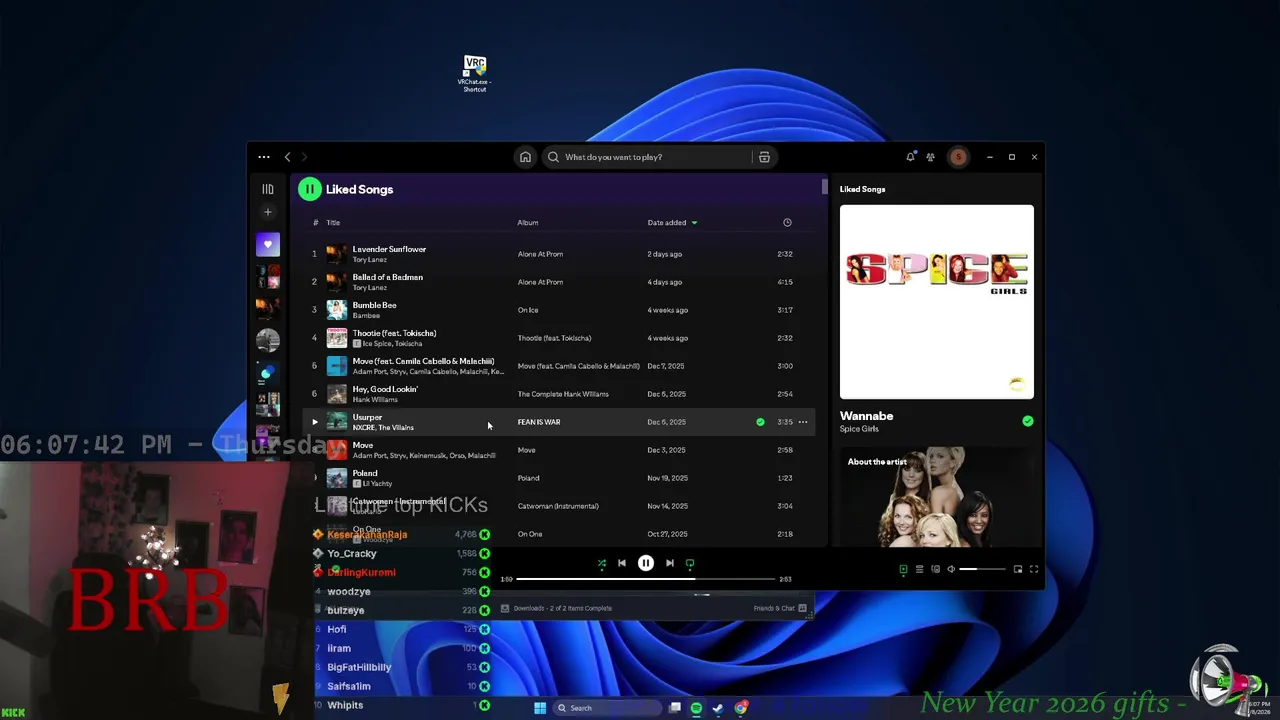The width and height of the screenshot is (1280, 720).
Task: Open Spotify Home
Action: [x=525, y=157]
